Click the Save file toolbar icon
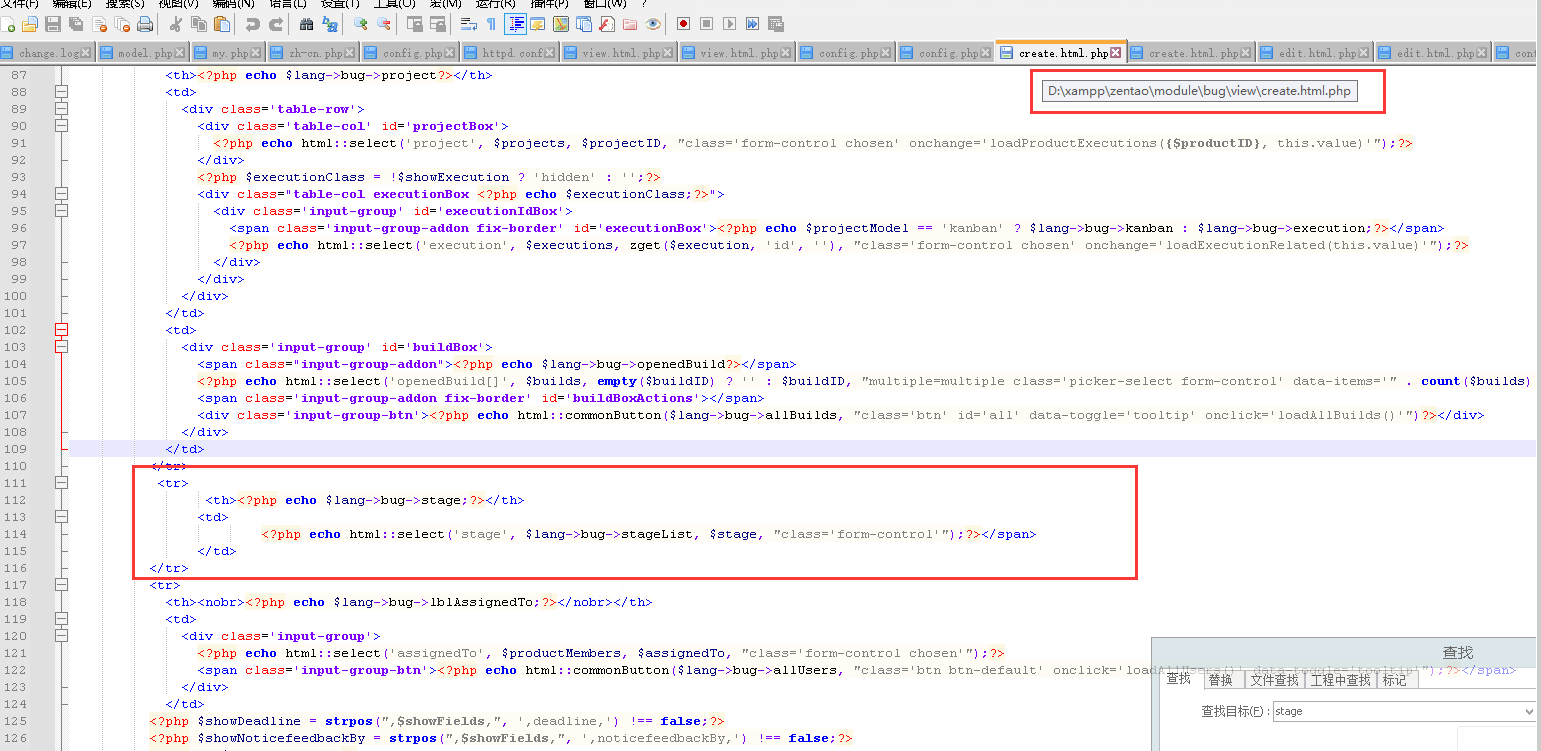The width and height of the screenshot is (1541, 751). tap(53, 24)
